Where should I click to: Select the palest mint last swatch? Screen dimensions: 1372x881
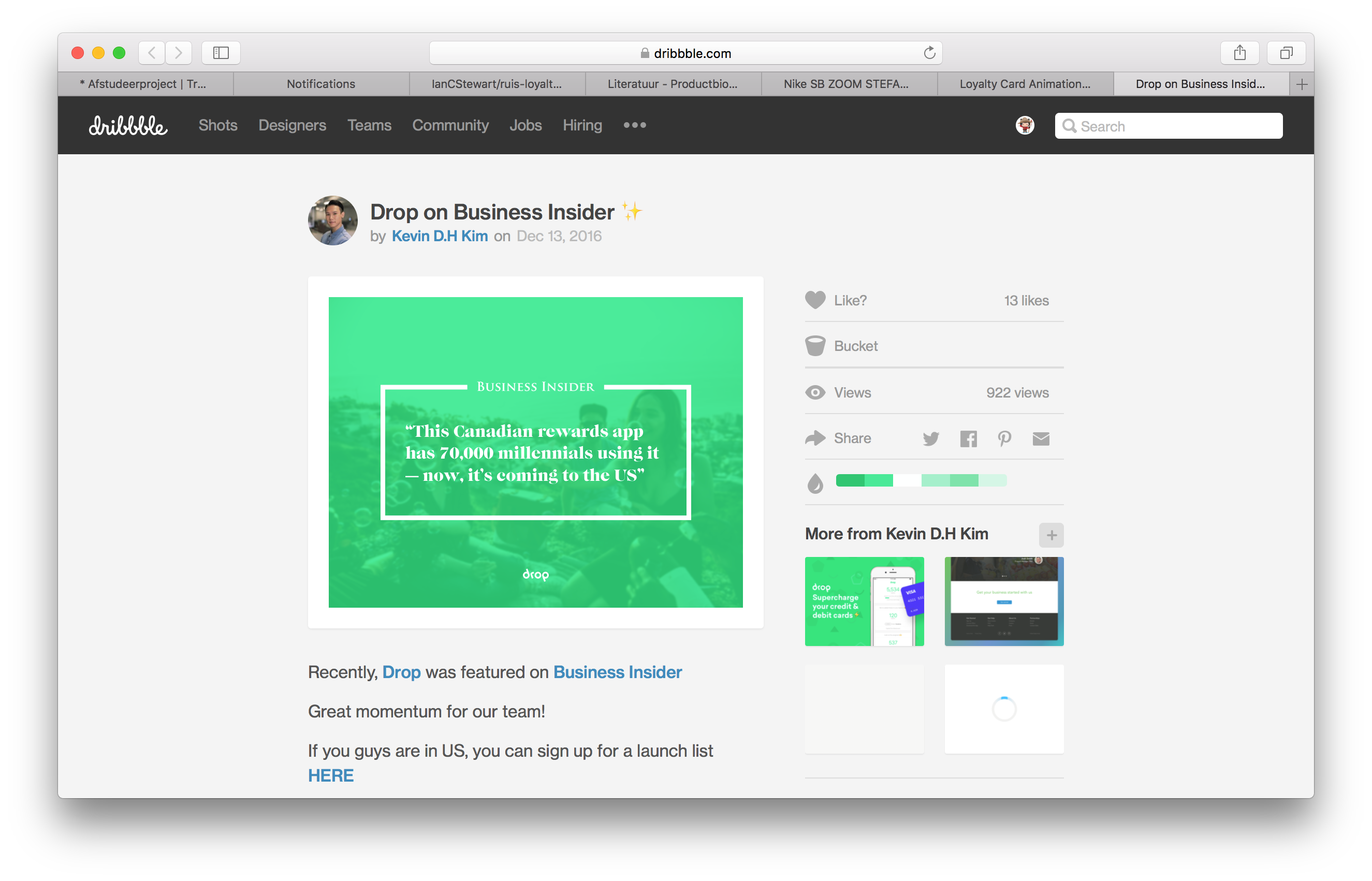[992, 480]
